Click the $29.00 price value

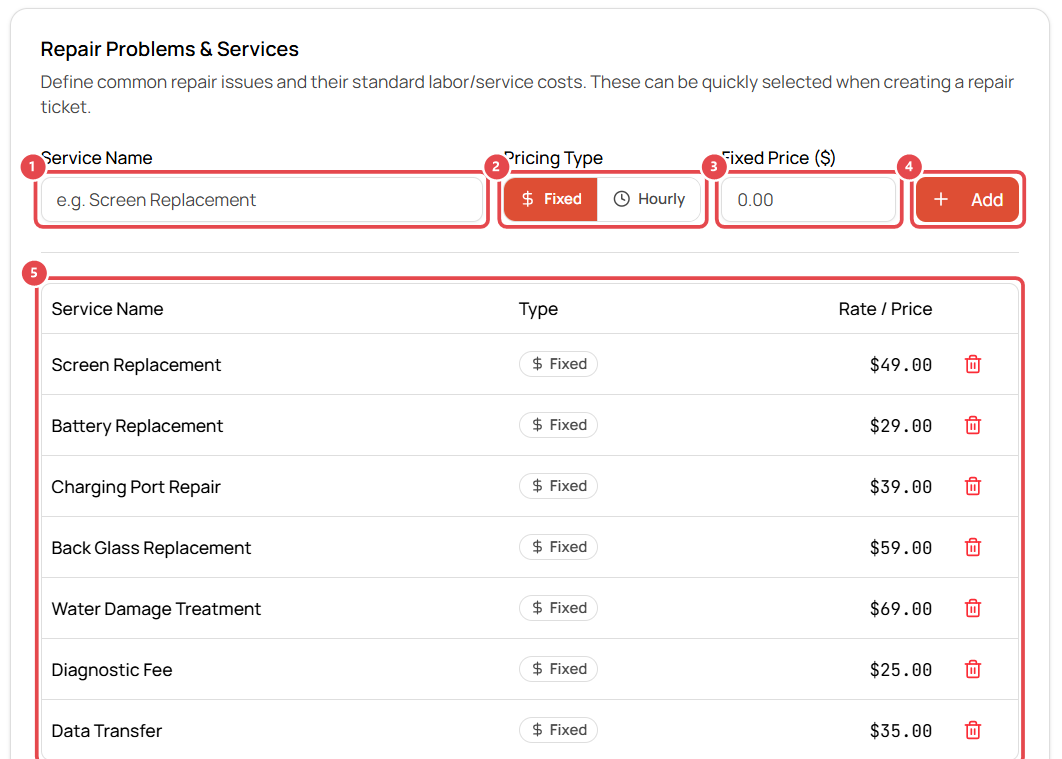(901, 426)
